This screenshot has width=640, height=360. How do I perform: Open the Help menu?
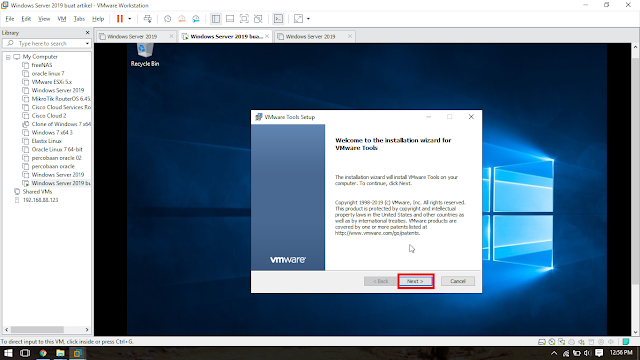click(x=98, y=19)
